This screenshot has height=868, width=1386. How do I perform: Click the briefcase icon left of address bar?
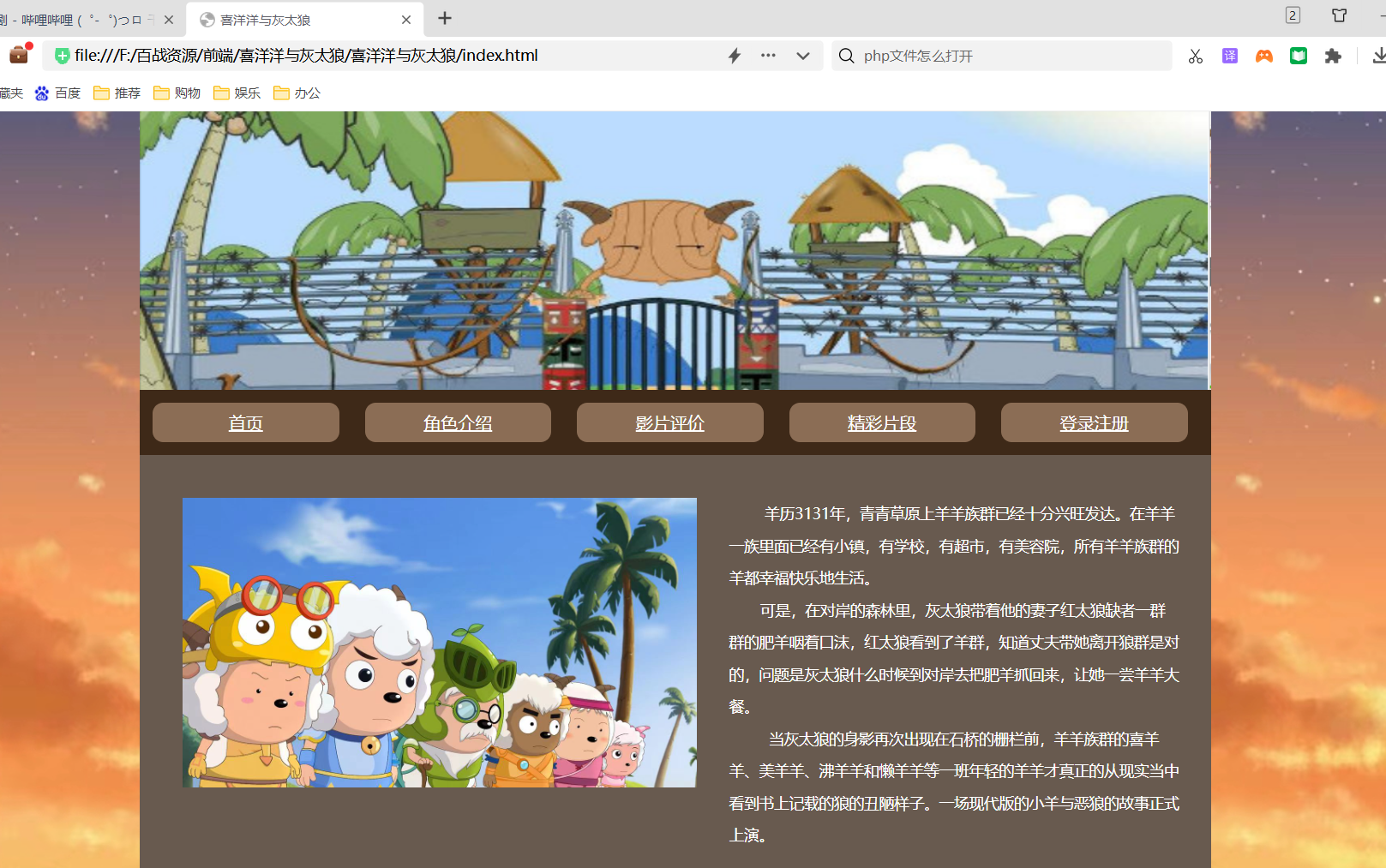(19, 55)
